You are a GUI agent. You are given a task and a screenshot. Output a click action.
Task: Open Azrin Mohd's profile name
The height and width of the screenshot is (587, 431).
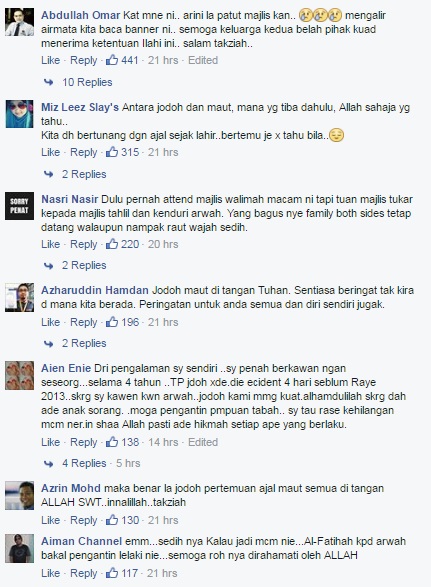71,488
